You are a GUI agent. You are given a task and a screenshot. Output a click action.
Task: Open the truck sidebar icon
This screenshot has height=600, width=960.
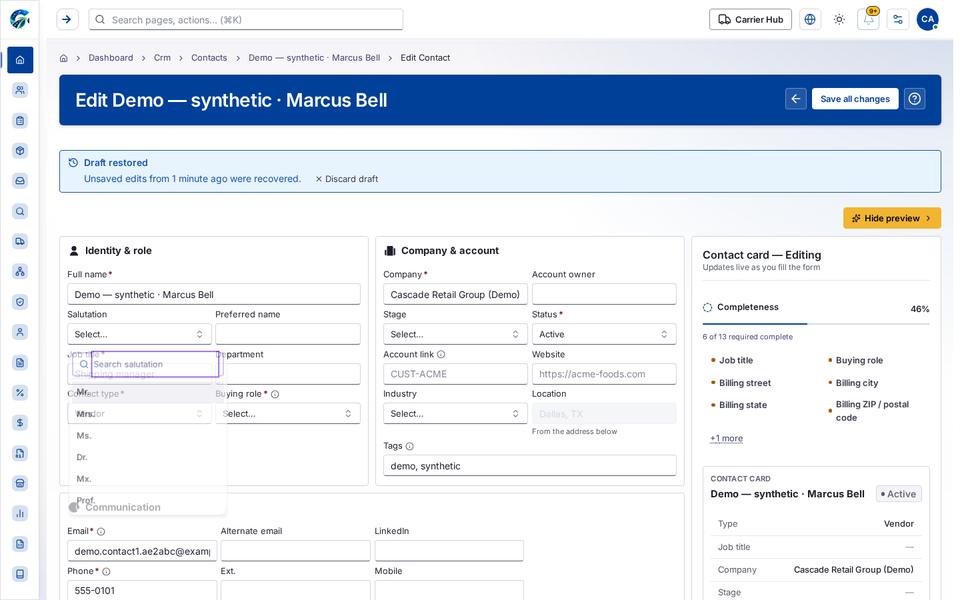[x=20, y=241]
